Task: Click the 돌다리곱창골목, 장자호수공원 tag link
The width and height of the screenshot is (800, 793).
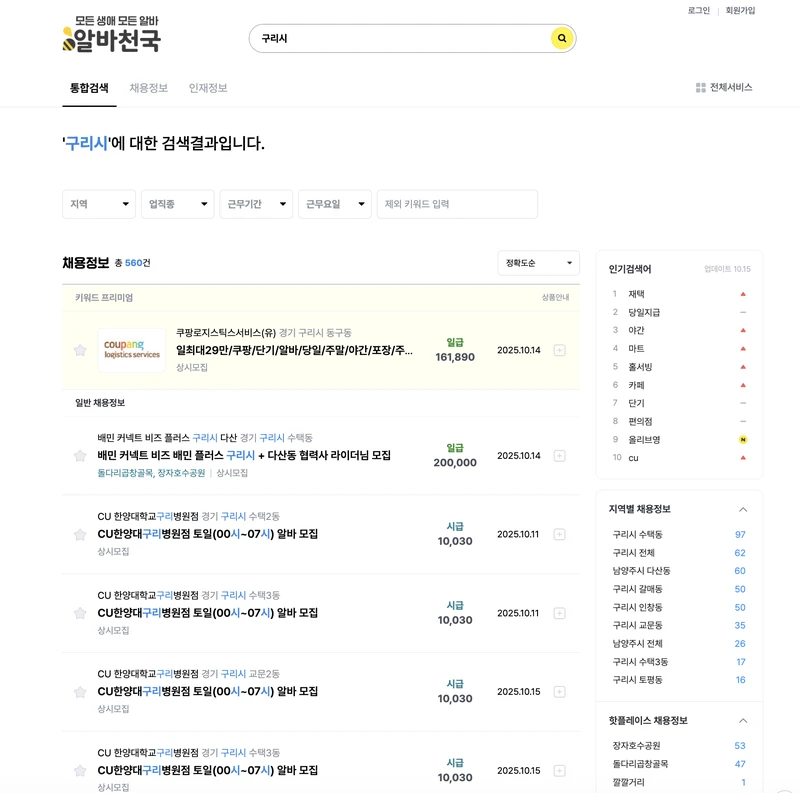Action: pyautogui.click(x=151, y=473)
